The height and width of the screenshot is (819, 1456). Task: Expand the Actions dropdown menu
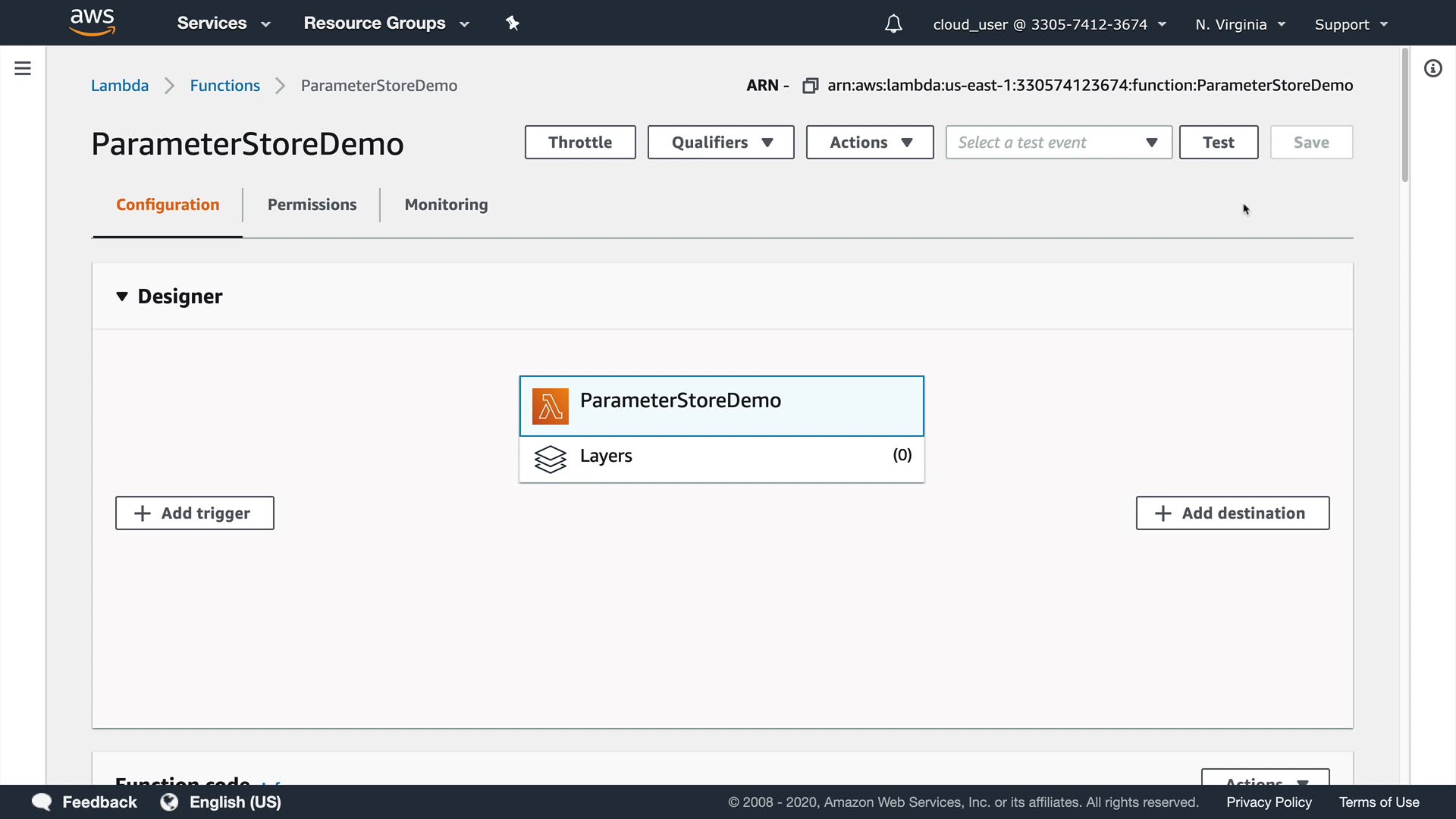coord(869,142)
